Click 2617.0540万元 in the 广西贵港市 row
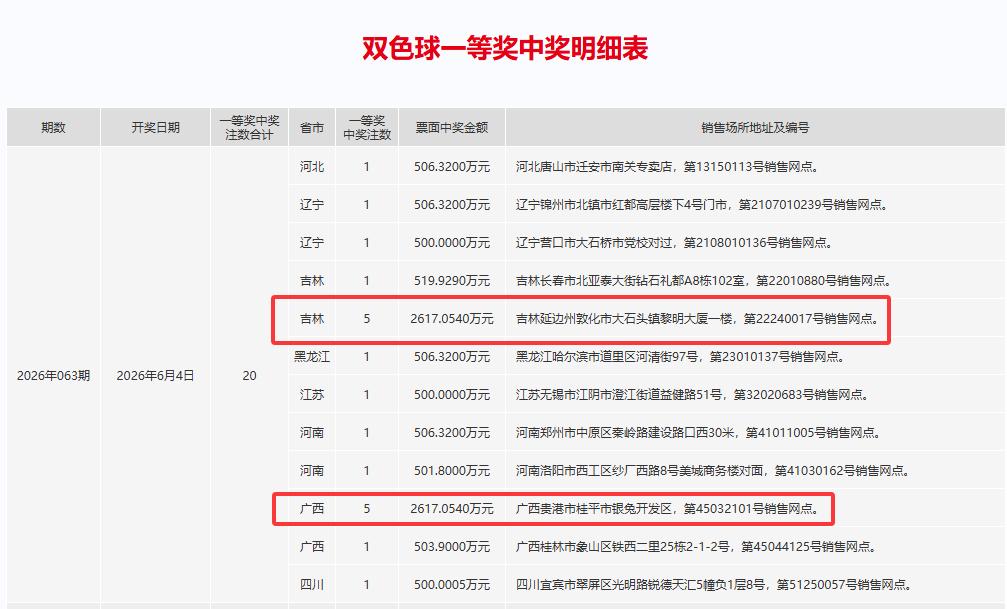The height and width of the screenshot is (609, 1007). click(x=451, y=508)
